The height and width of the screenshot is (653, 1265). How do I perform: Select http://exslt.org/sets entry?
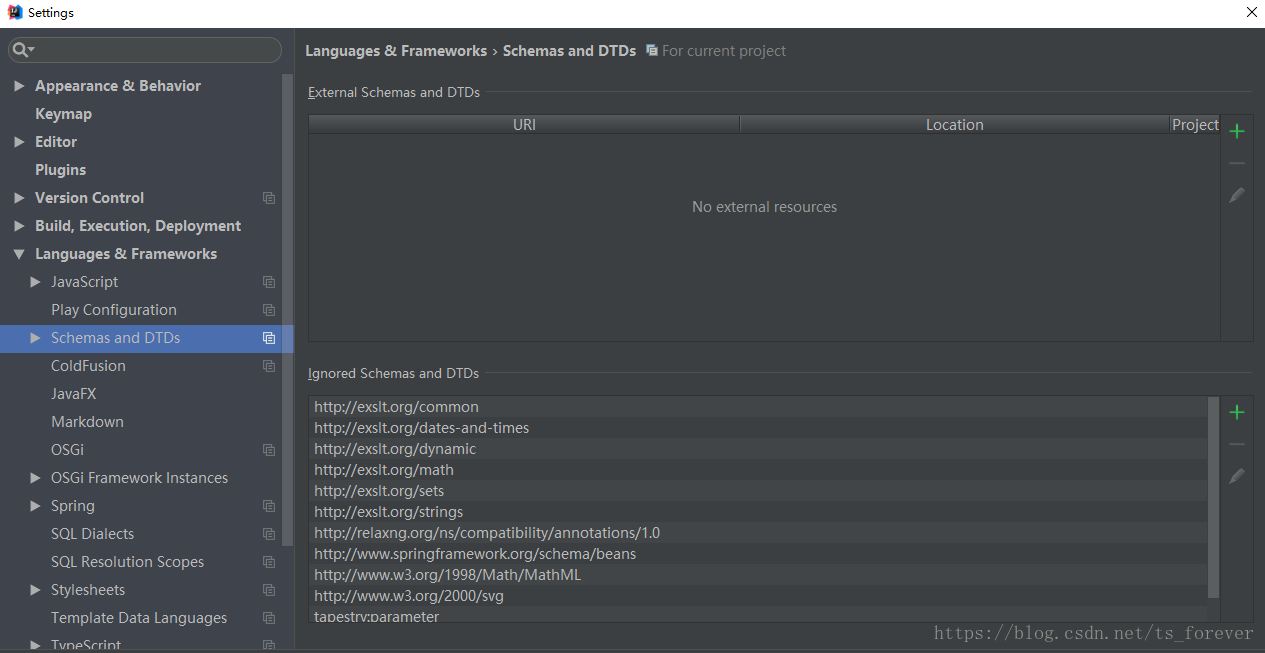(758, 491)
